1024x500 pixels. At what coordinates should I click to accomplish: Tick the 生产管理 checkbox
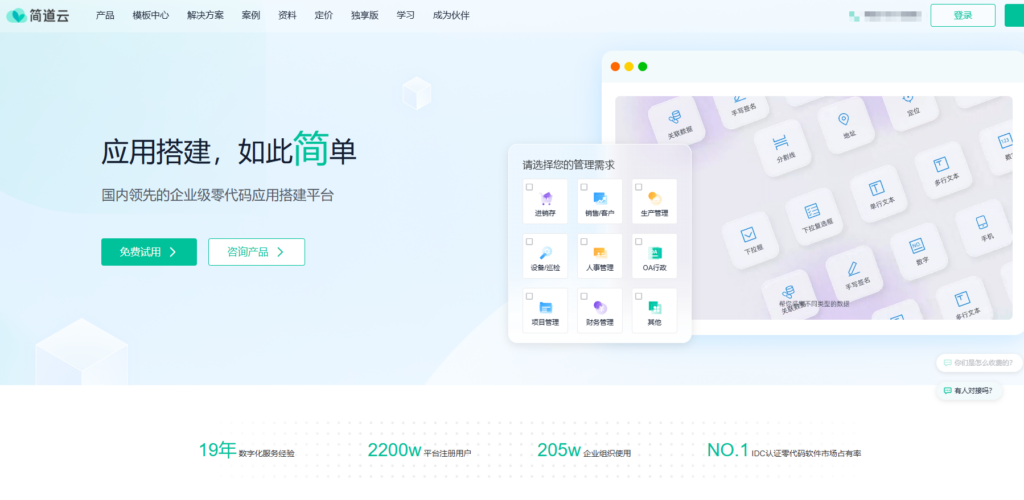coord(638,187)
